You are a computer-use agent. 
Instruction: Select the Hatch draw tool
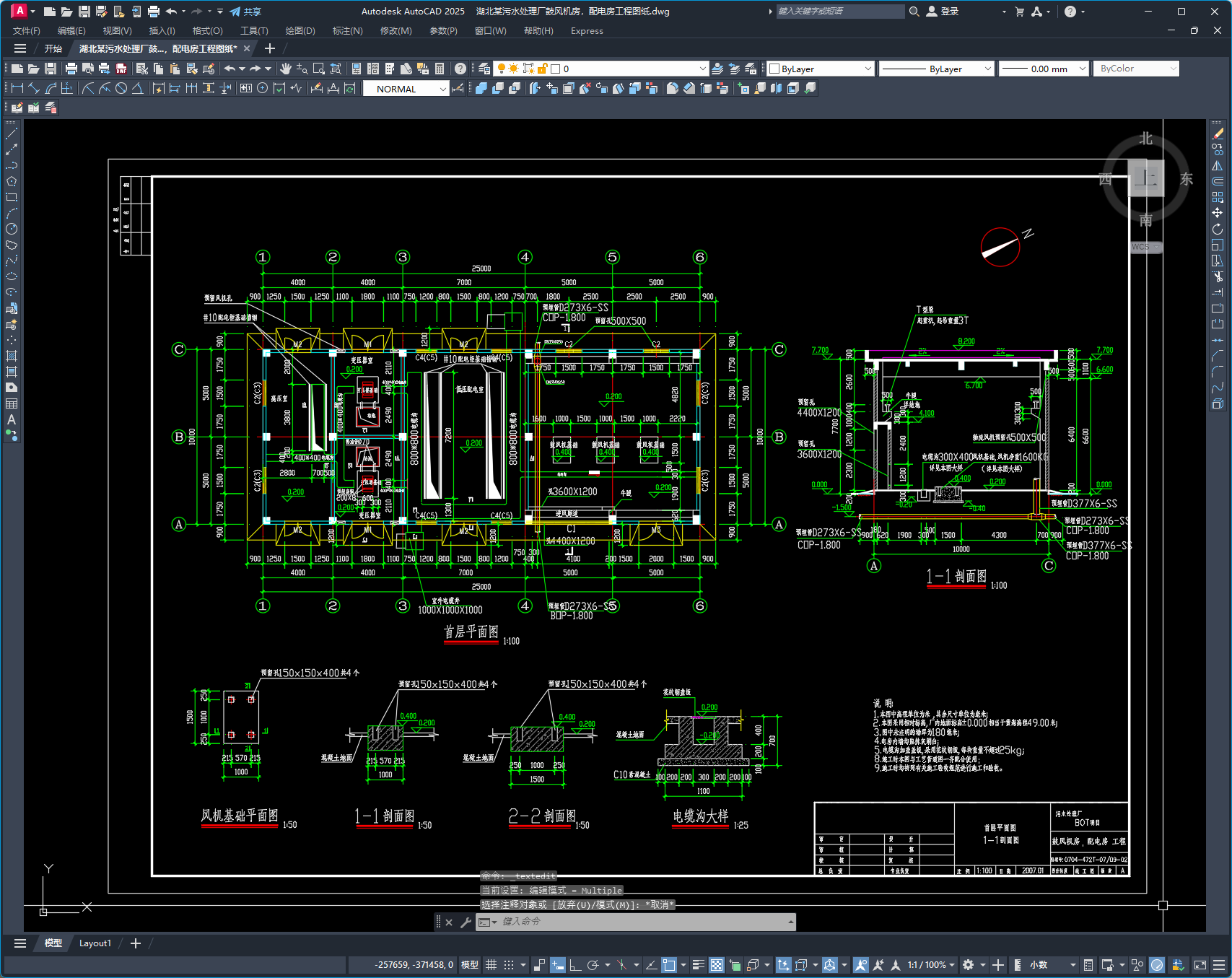point(12,356)
